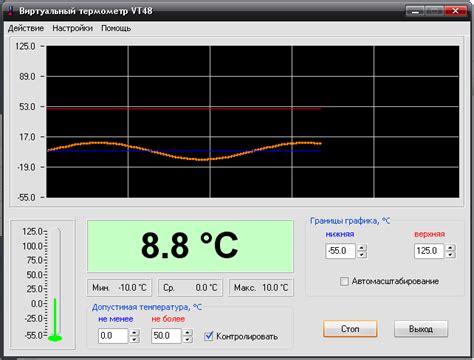Close the Виртуальный термометр window
The image size is (474, 360).
455,11
